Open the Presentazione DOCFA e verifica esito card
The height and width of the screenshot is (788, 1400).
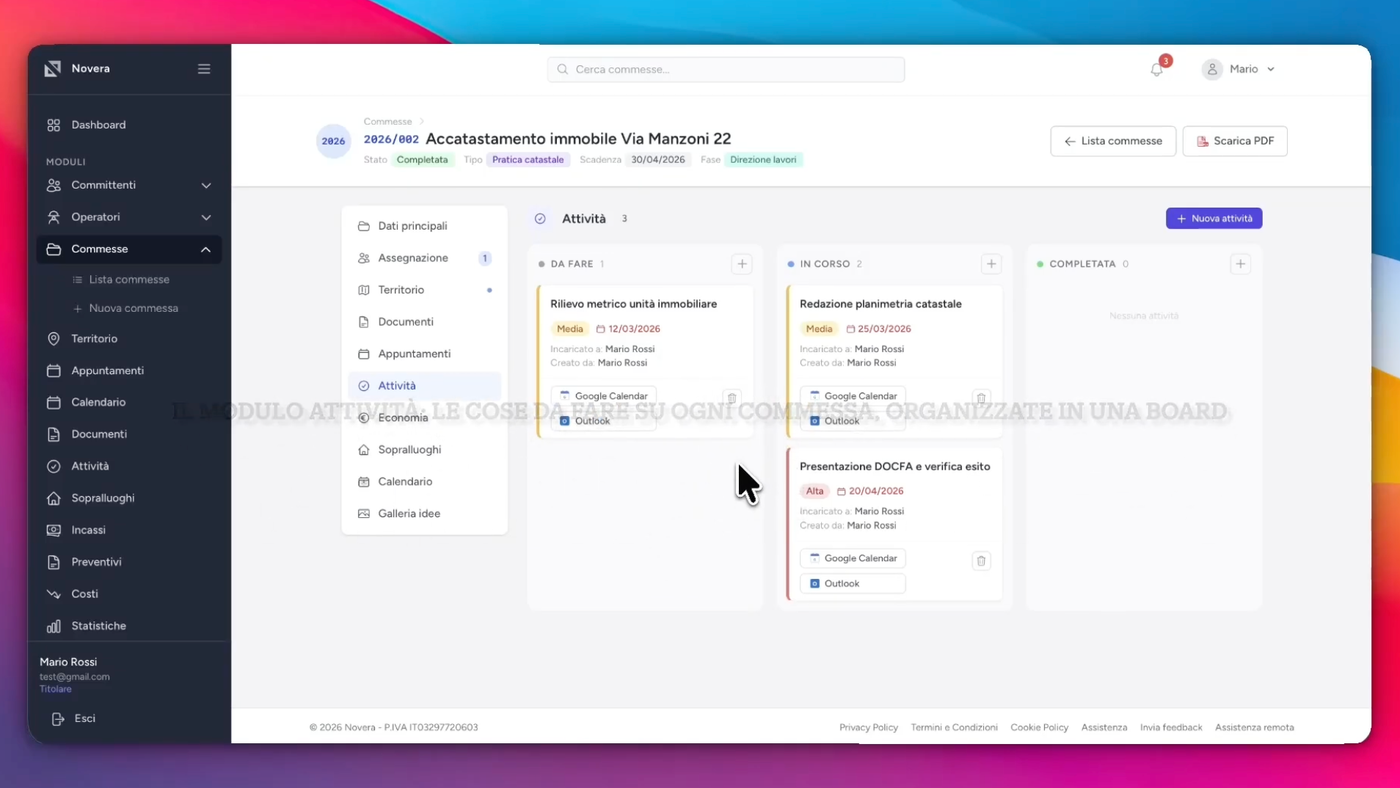[x=894, y=524]
